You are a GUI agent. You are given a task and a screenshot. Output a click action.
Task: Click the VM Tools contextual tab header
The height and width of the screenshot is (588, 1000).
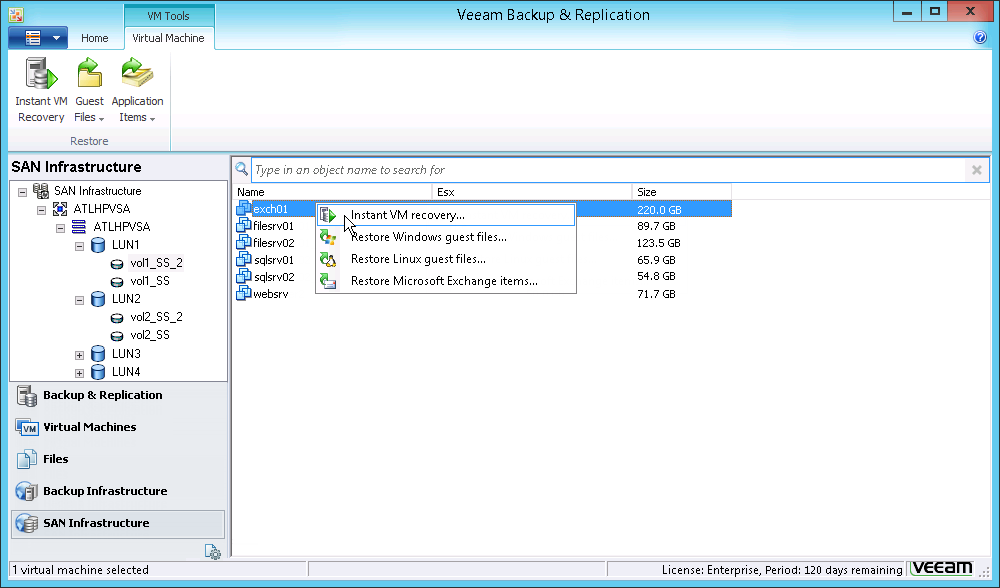coord(168,16)
